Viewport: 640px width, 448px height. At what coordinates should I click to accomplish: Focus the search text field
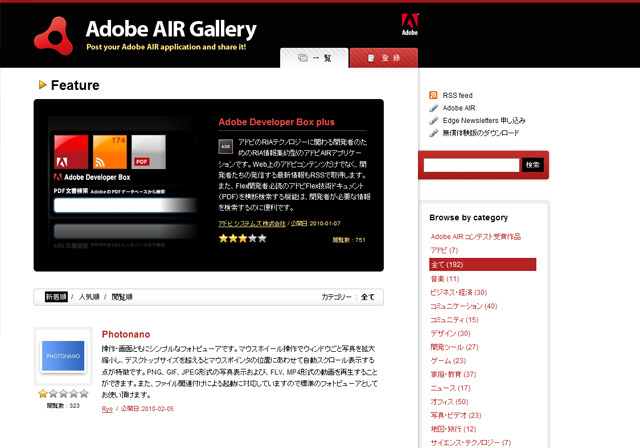coord(471,165)
